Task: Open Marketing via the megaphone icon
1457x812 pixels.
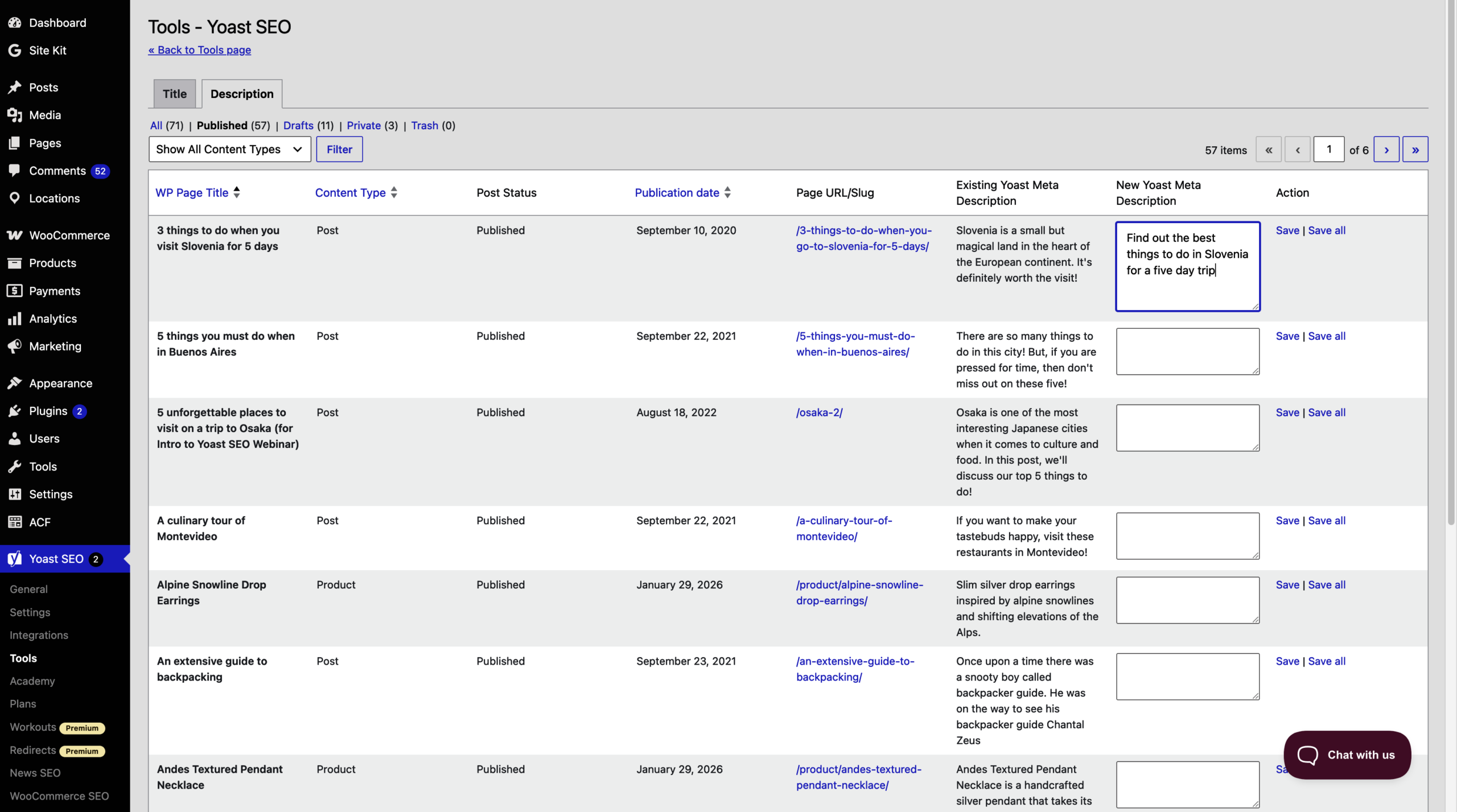Action: (15, 347)
